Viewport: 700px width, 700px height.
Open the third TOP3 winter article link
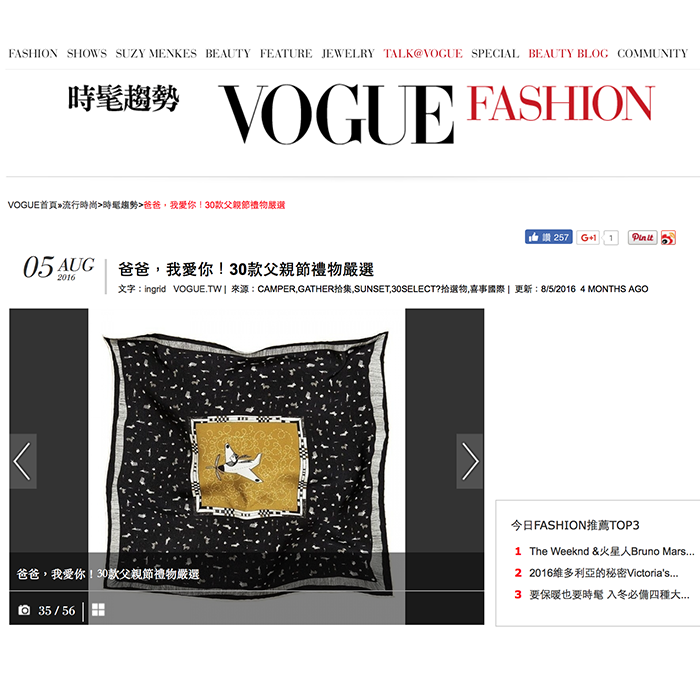(x=609, y=595)
